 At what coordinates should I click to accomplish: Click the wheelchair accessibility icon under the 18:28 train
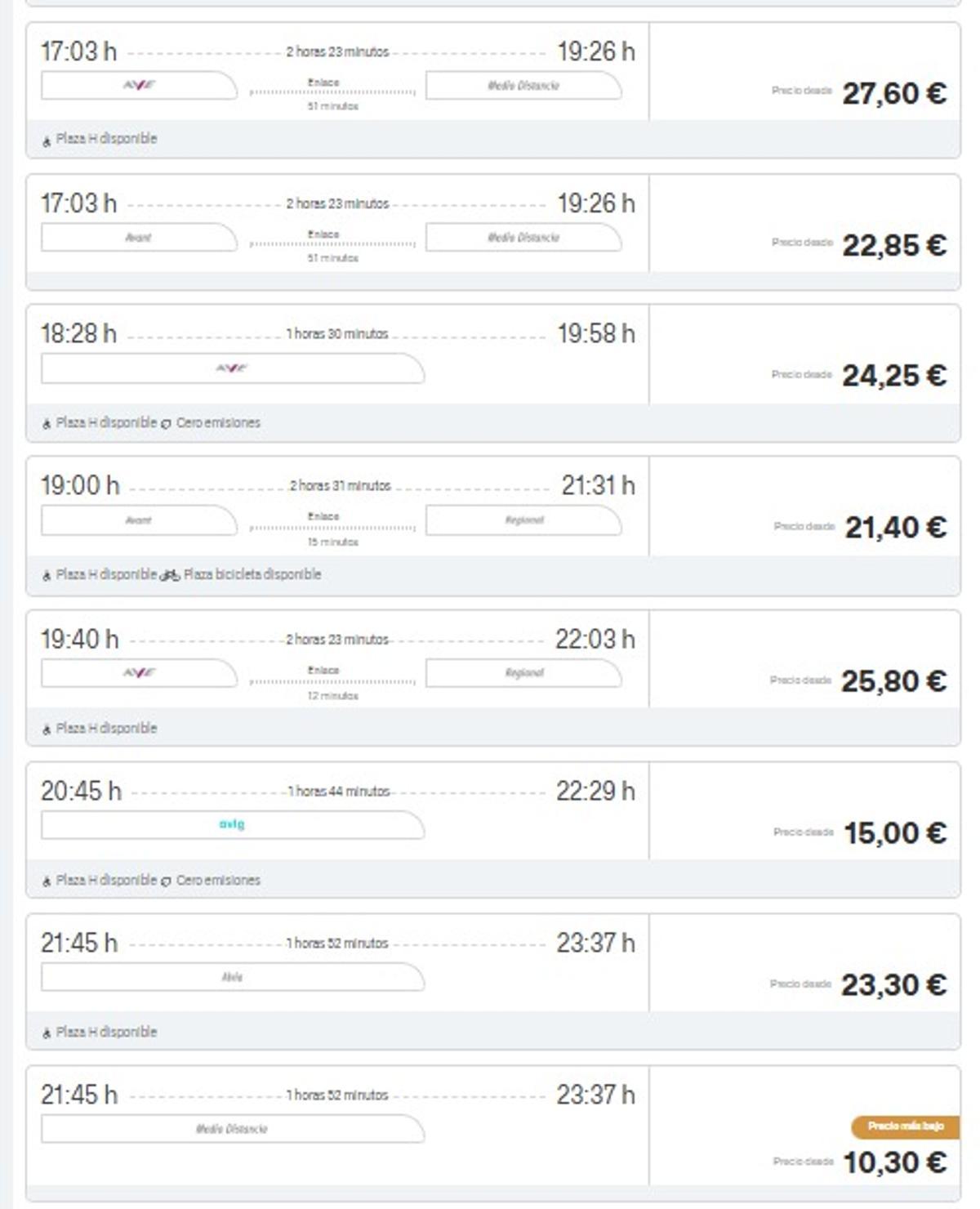pos(47,423)
